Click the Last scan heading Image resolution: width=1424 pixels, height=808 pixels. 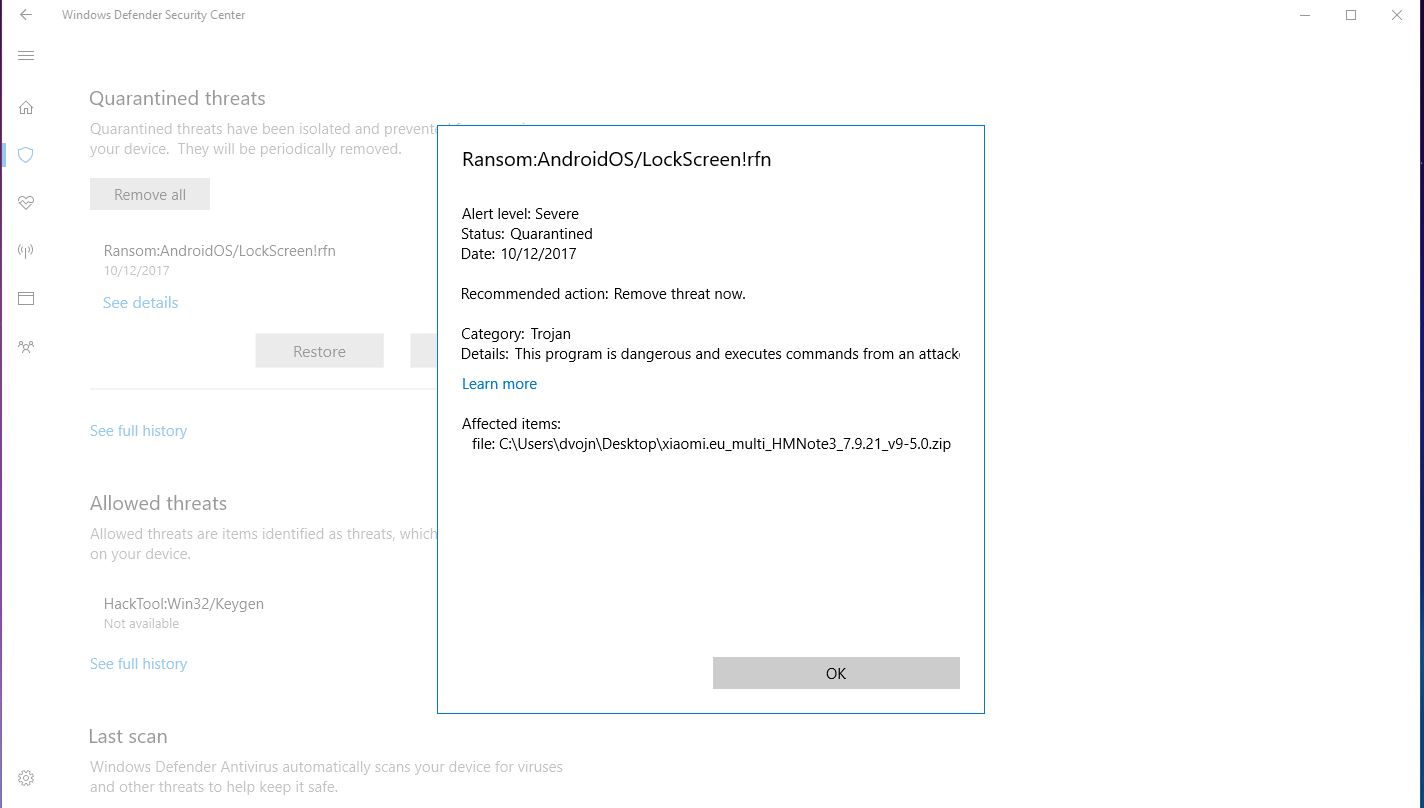(128, 736)
